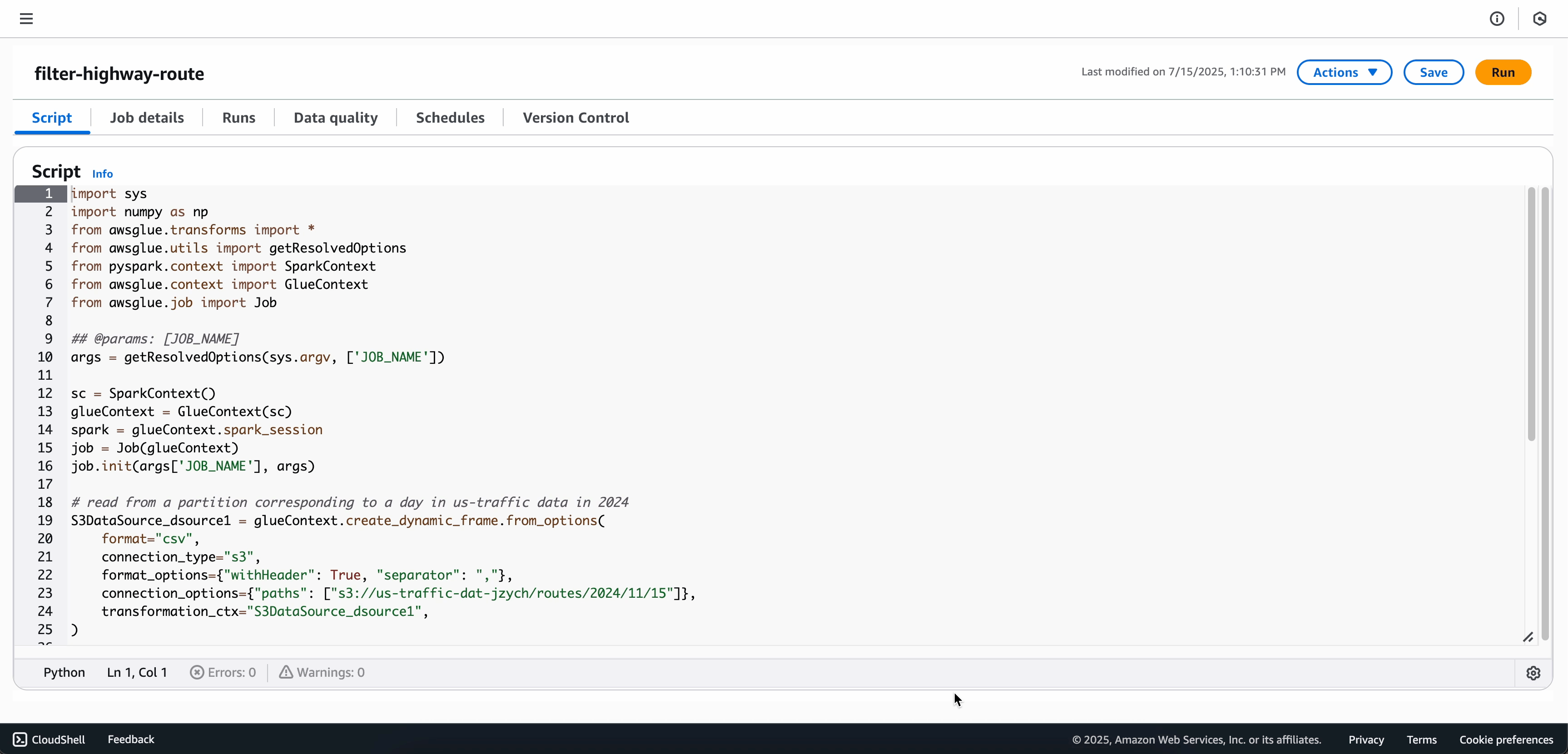This screenshot has width=1568, height=754.
Task: Run the Glue job
Action: coord(1503,72)
